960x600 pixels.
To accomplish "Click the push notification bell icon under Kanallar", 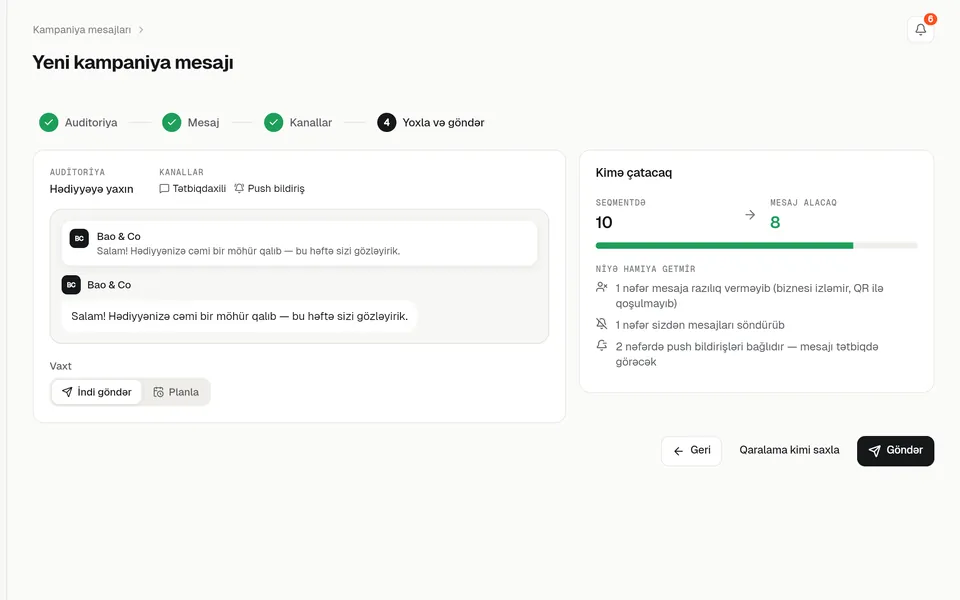I will click(x=239, y=189).
